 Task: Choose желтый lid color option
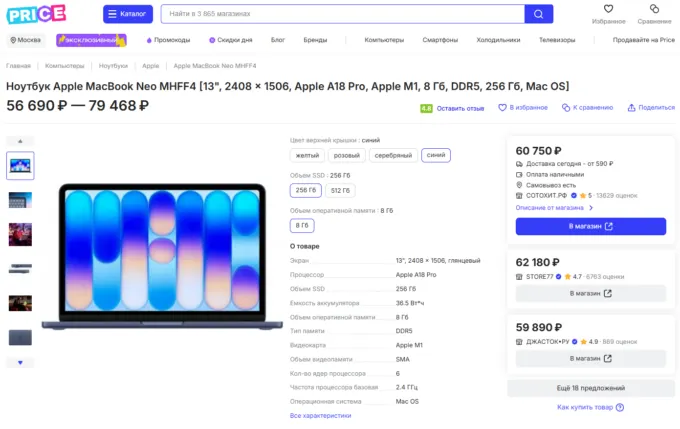coord(307,155)
